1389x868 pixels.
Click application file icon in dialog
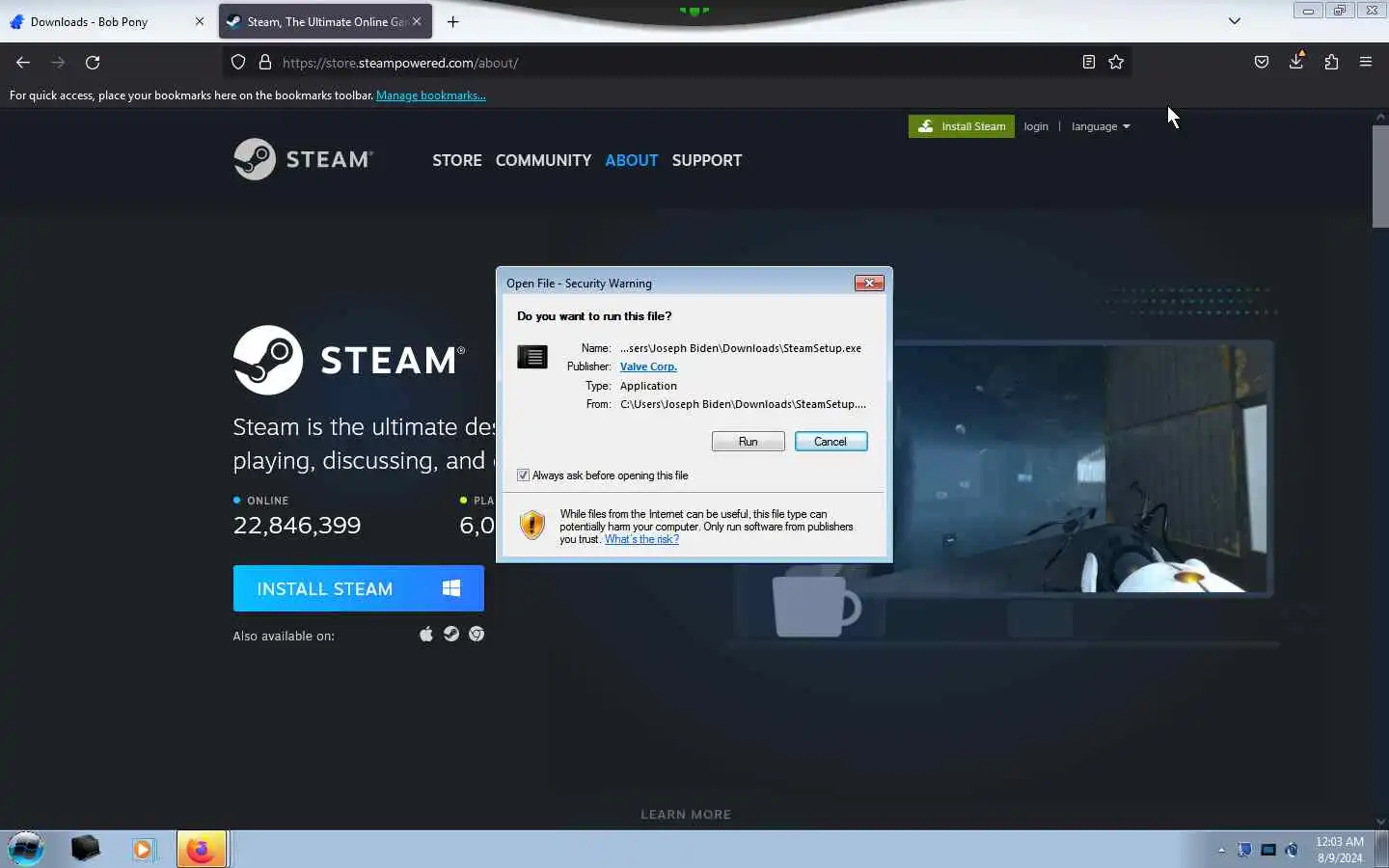click(532, 357)
